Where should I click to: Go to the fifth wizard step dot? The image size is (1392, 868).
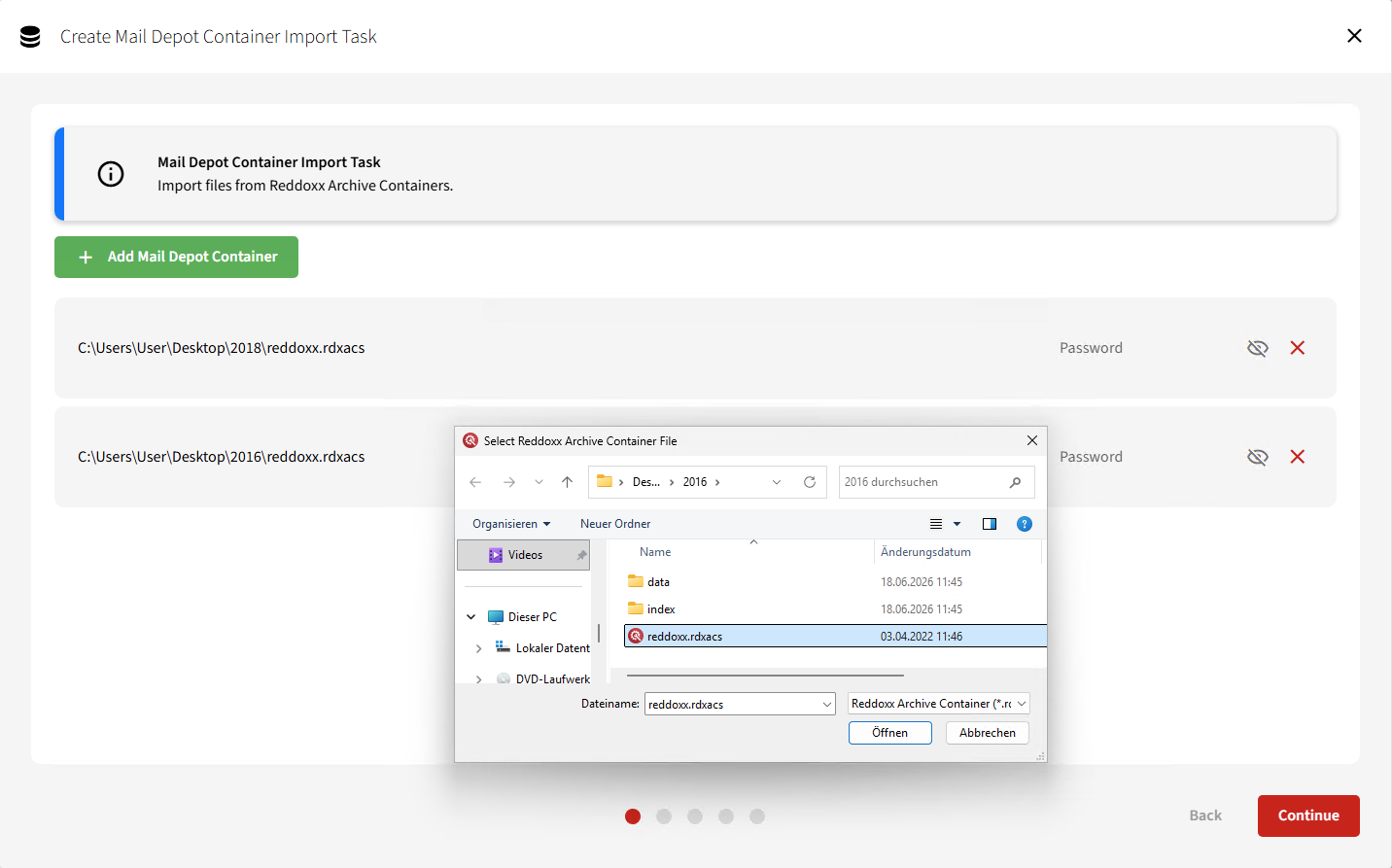click(x=757, y=816)
